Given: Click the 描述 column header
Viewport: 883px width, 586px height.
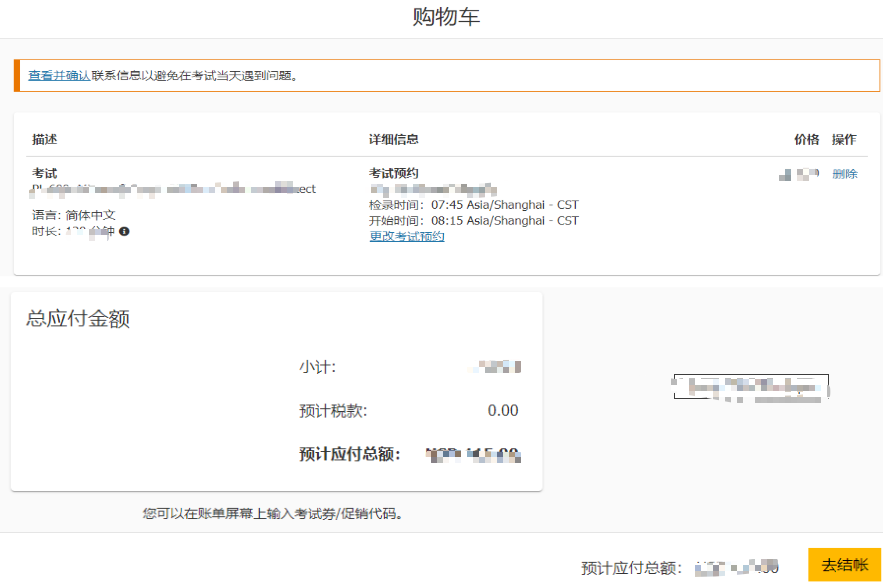Looking at the screenshot, I should pos(45,140).
